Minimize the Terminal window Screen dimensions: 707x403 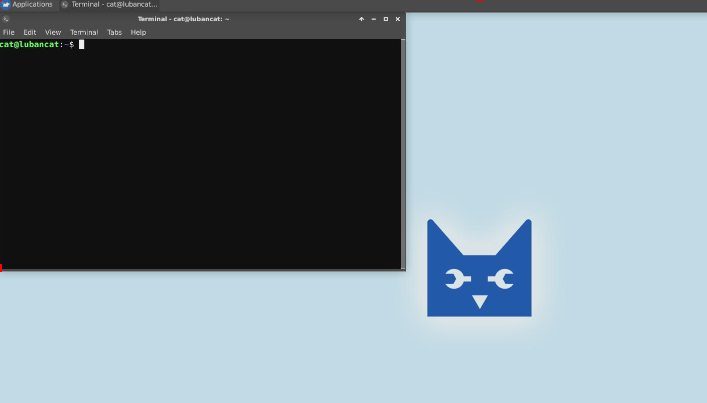click(x=373, y=19)
